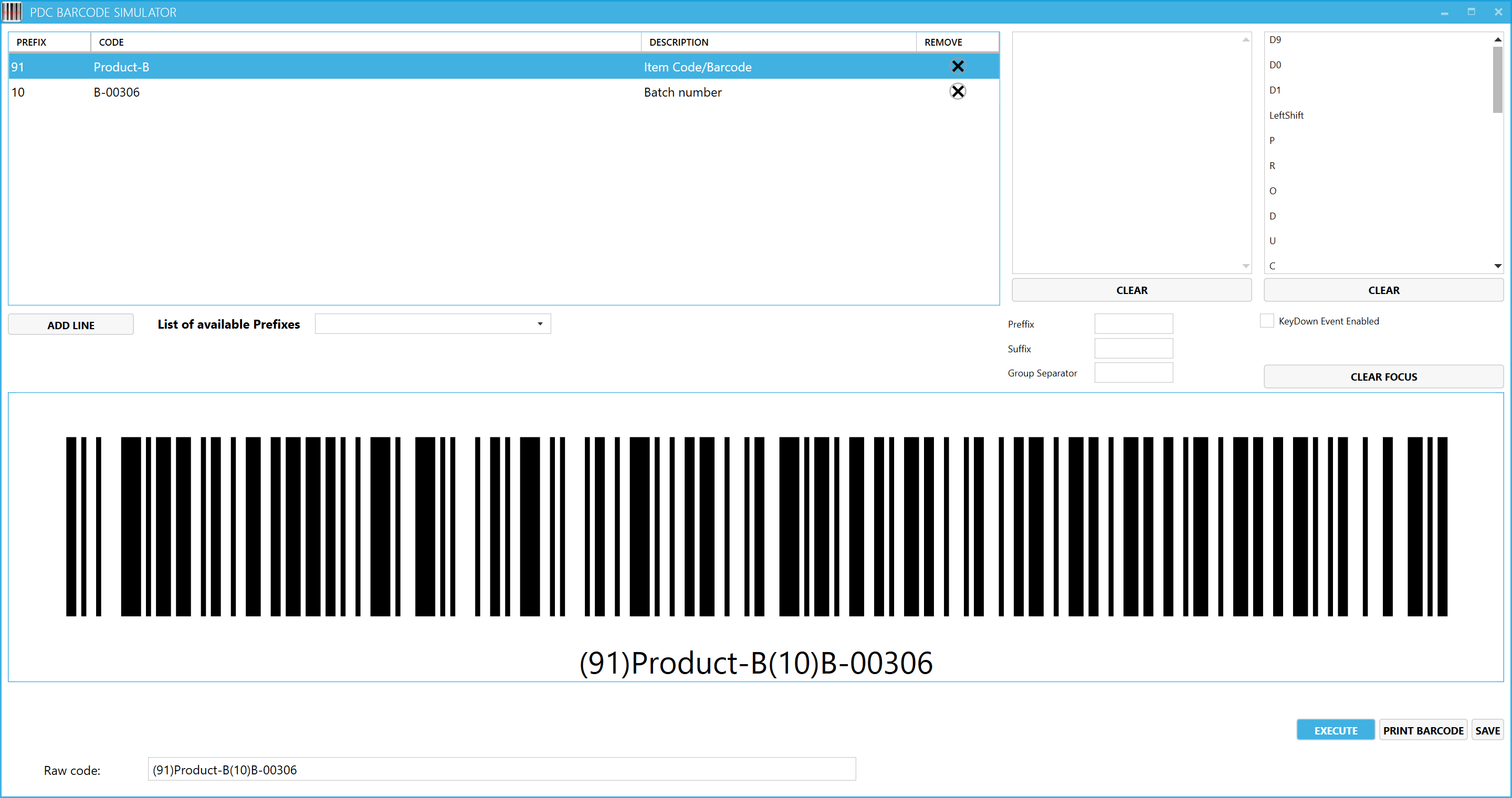Screen dimensions: 1512x798
Task: Remove the B-00306 batch number row
Action: coord(957,91)
